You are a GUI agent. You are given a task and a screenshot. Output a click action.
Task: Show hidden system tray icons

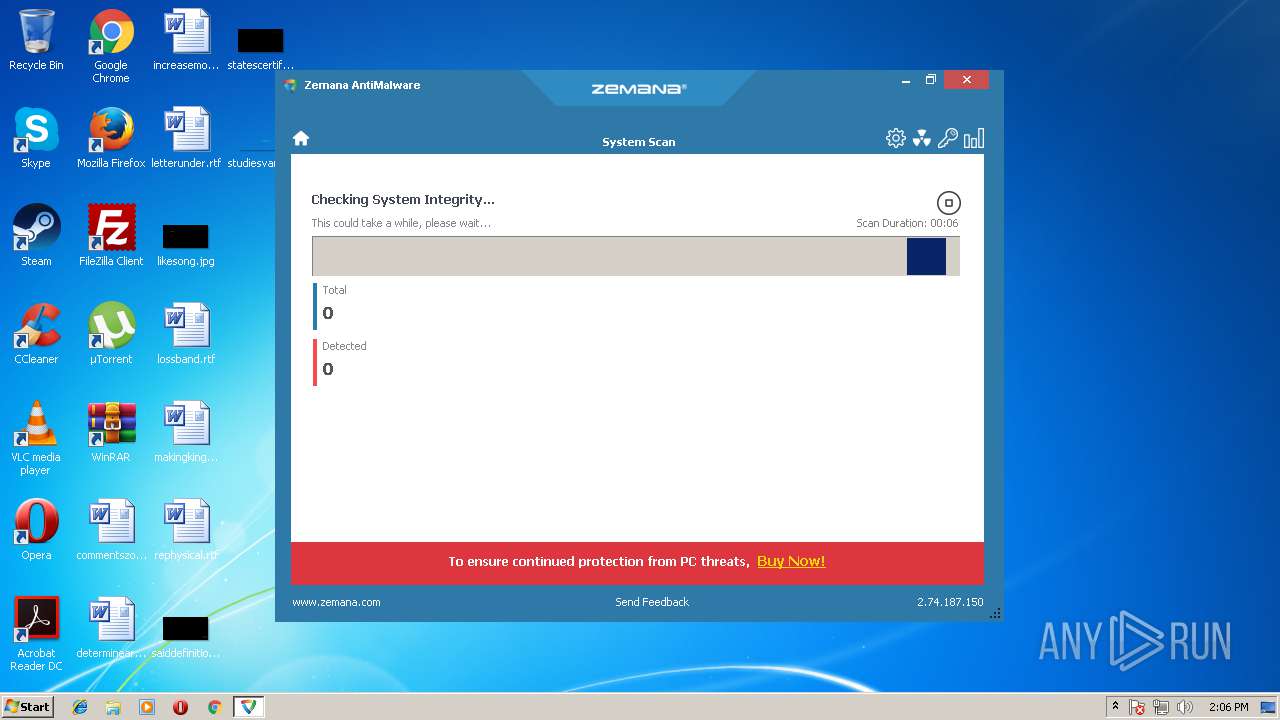coord(1115,706)
